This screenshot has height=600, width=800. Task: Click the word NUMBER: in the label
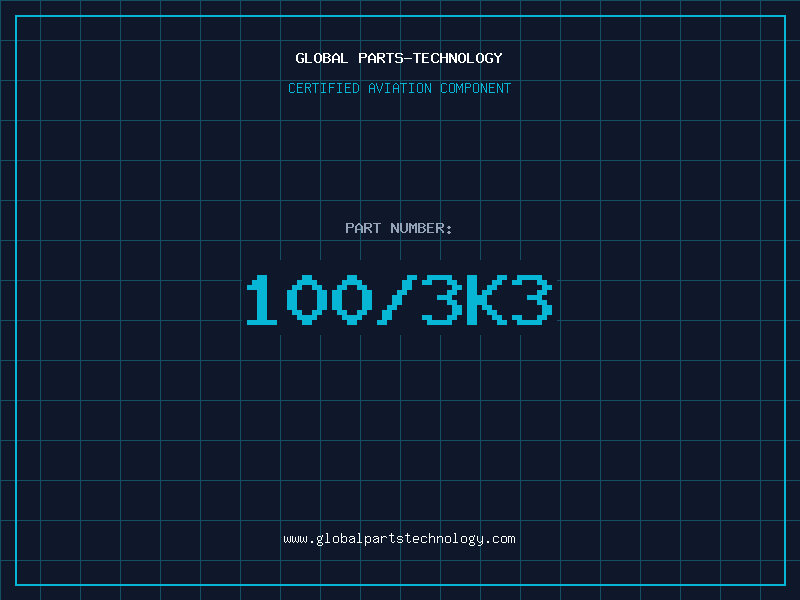(x=422, y=228)
